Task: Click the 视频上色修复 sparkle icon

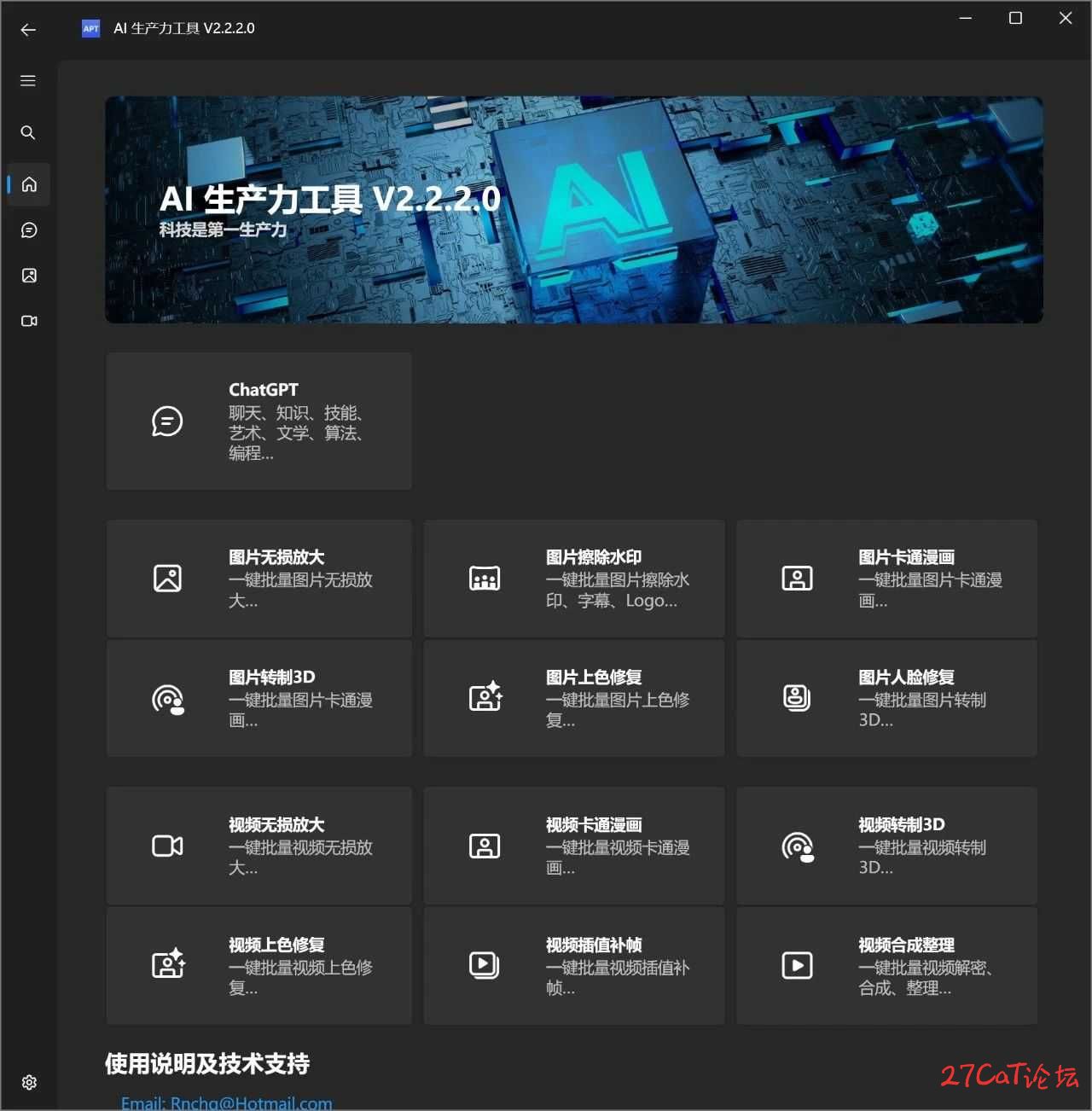Action: click(168, 963)
